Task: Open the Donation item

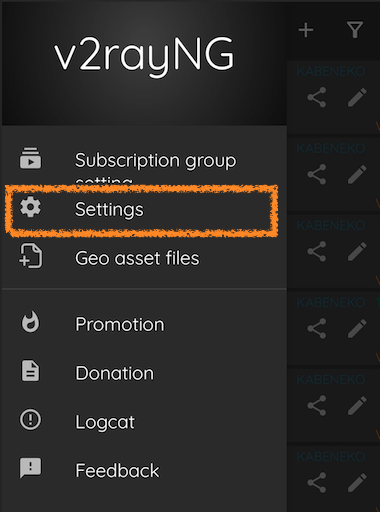Action: [144, 373]
